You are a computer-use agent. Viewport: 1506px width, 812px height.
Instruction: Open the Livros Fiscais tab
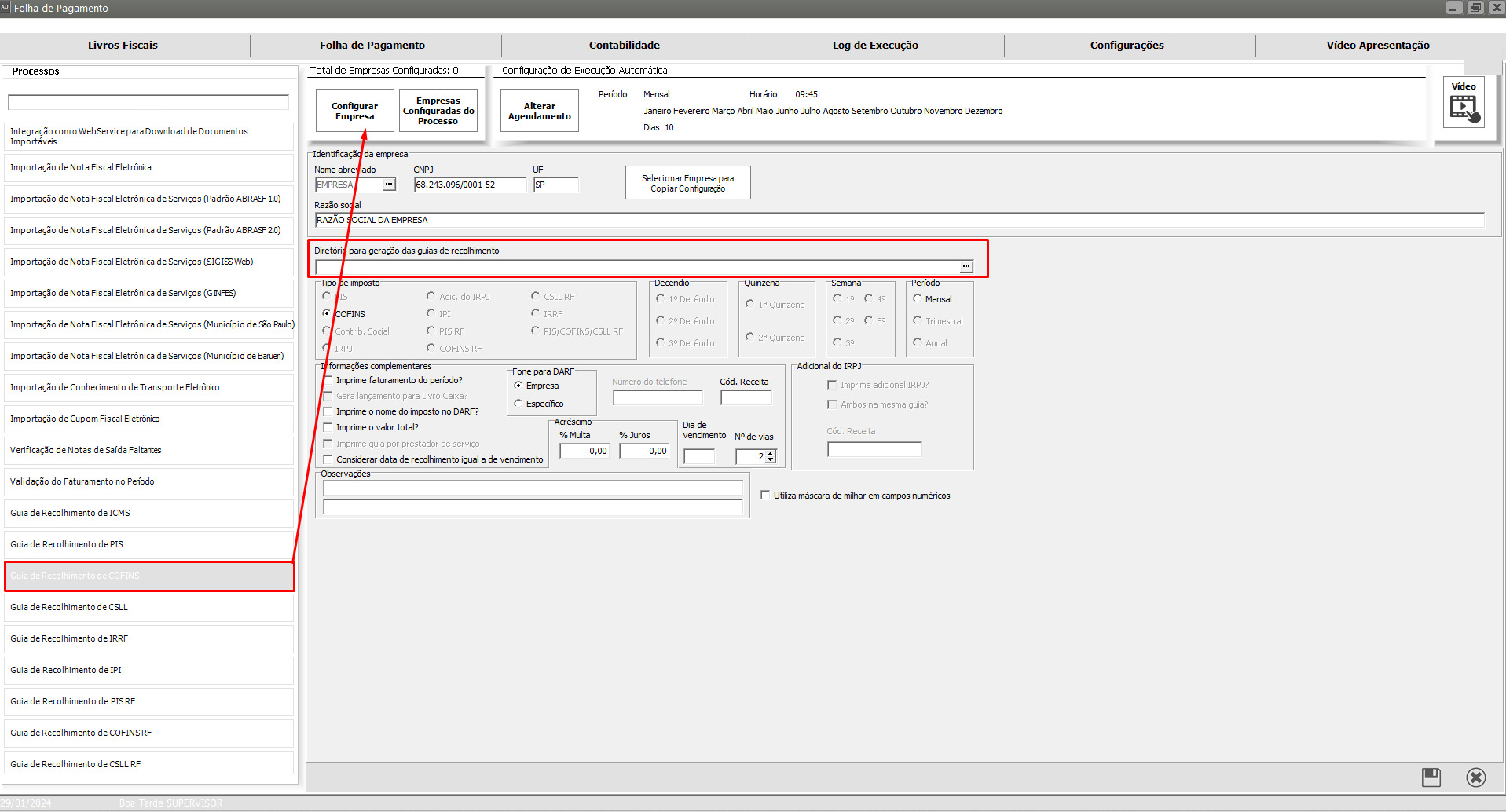[x=123, y=46]
